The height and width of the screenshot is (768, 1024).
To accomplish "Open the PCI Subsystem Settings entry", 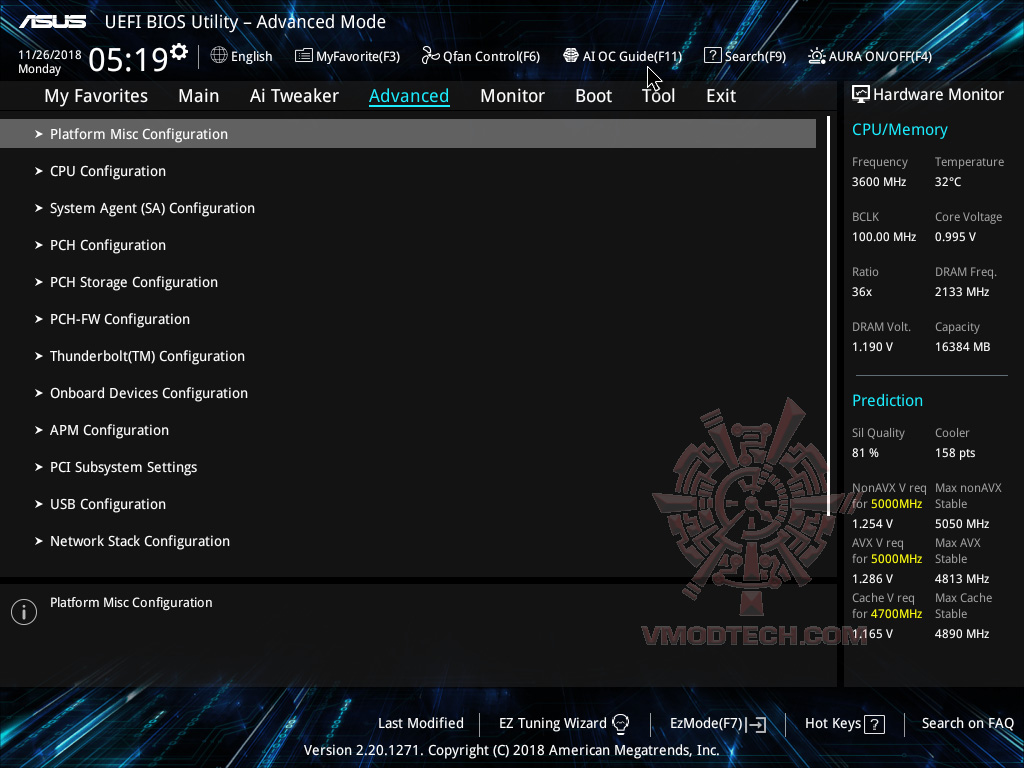I will point(123,468).
